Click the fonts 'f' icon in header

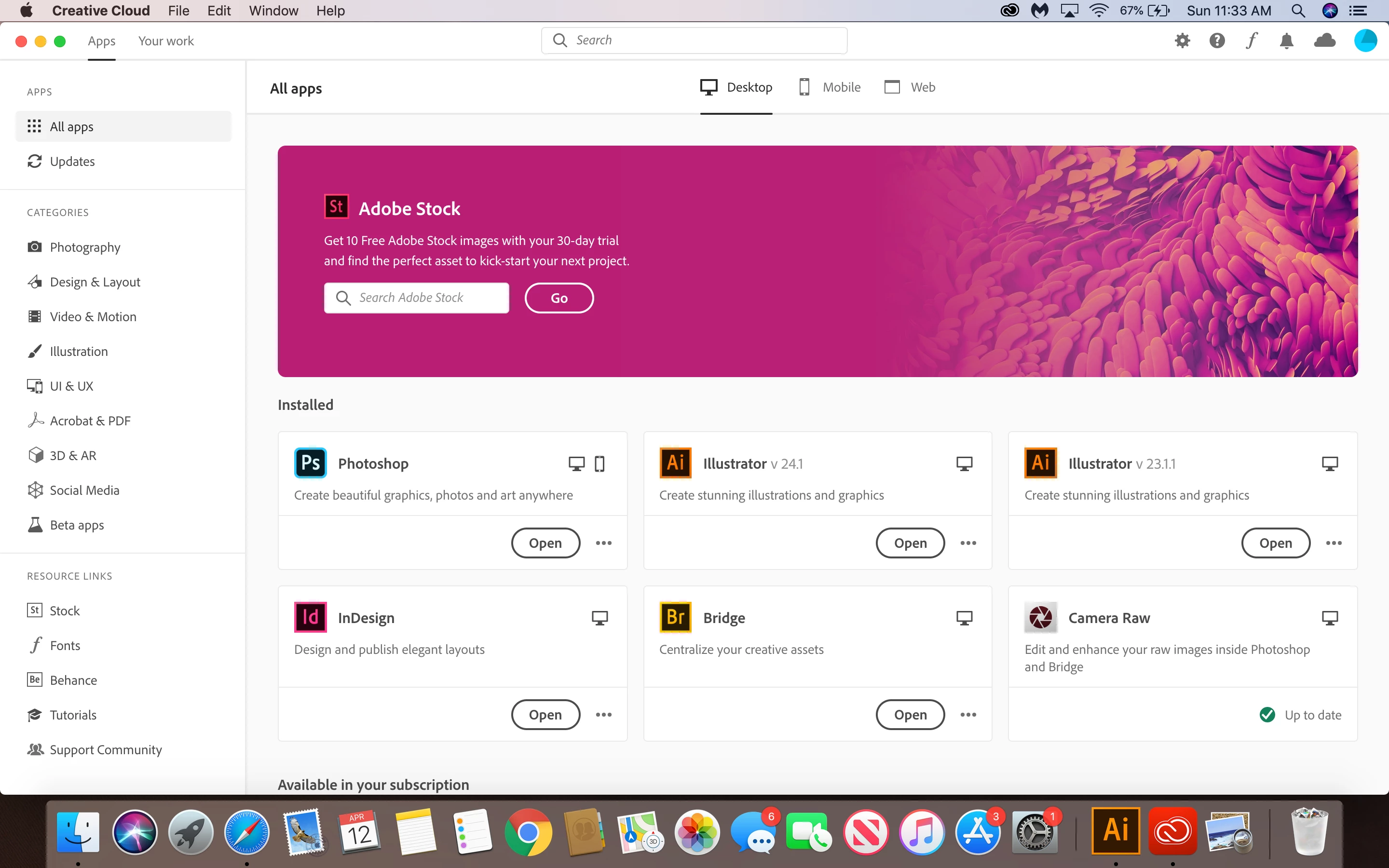tap(1251, 41)
